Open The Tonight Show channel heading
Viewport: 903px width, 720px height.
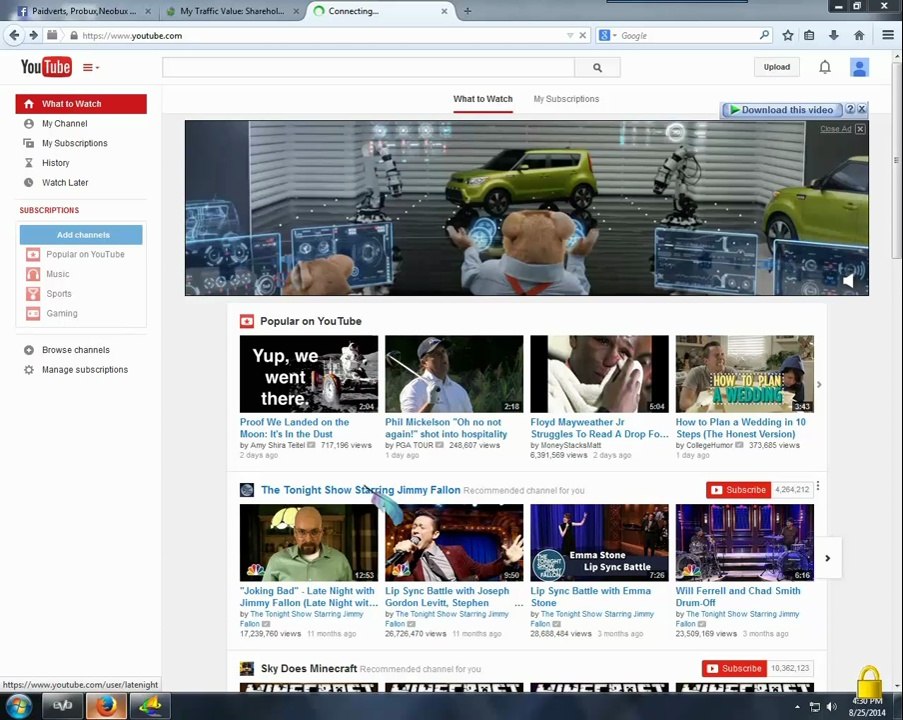pos(361,490)
